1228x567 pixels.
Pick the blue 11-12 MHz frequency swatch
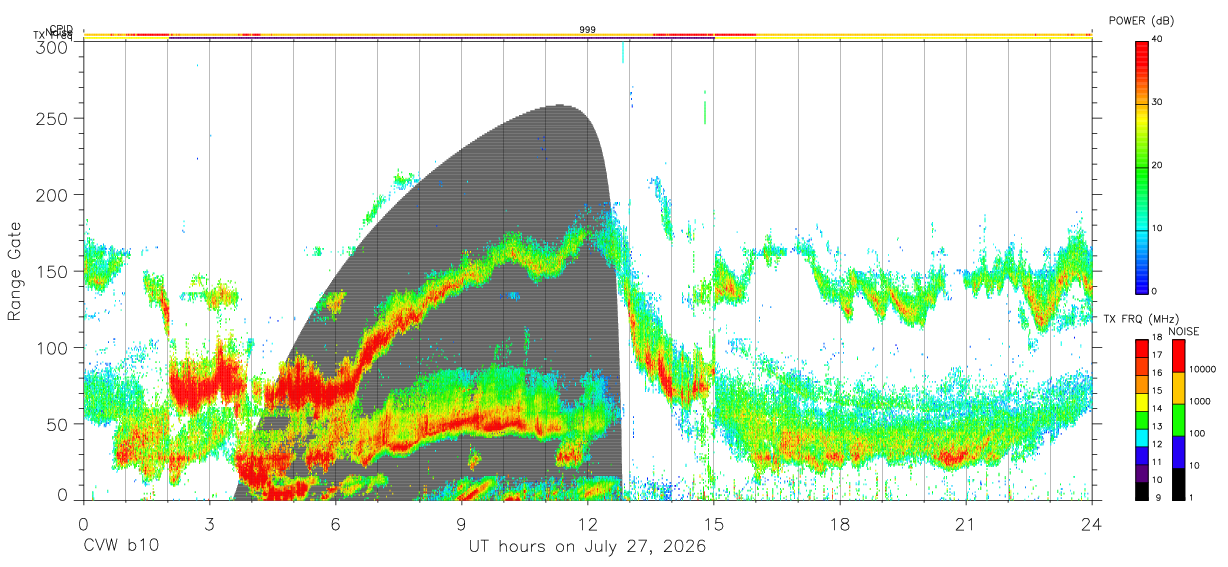1142,455
